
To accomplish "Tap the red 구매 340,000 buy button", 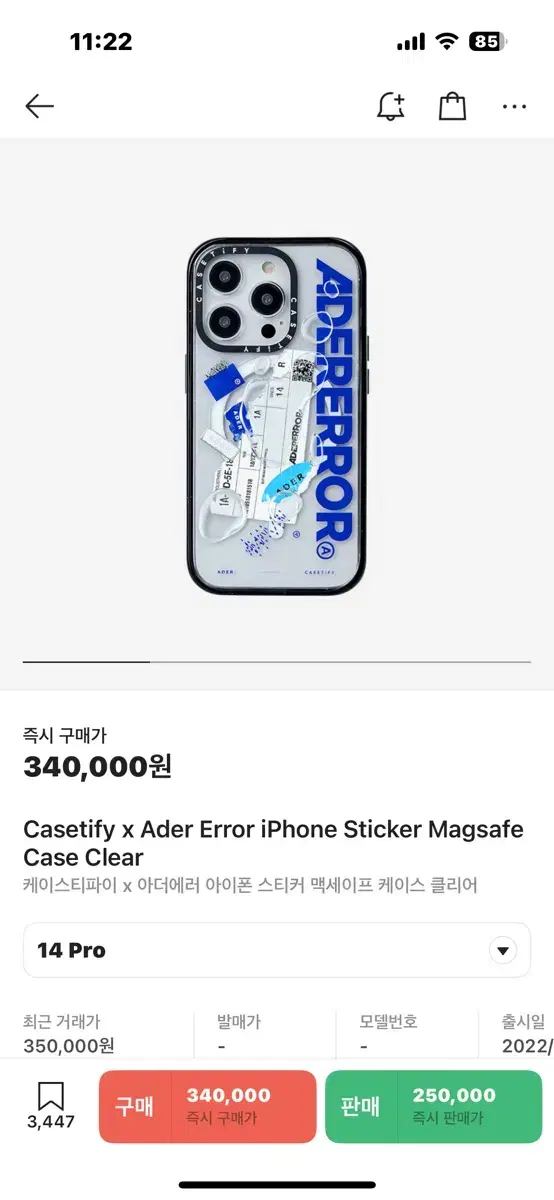I will (x=207, y=1107).
